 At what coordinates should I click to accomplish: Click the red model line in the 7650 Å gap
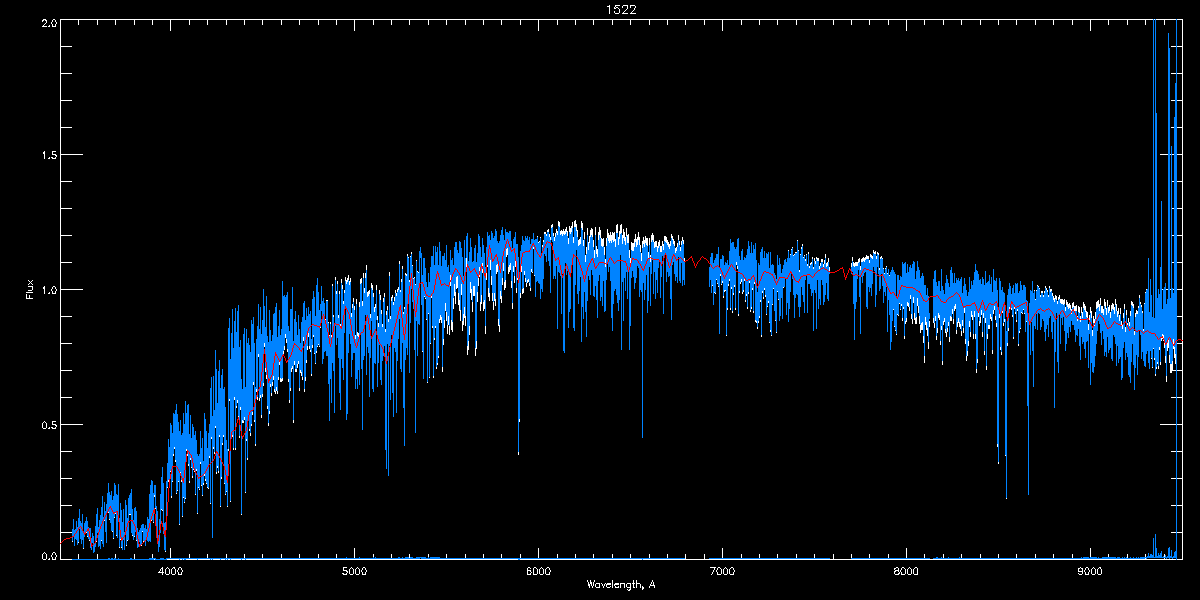(x=843, y=270)
